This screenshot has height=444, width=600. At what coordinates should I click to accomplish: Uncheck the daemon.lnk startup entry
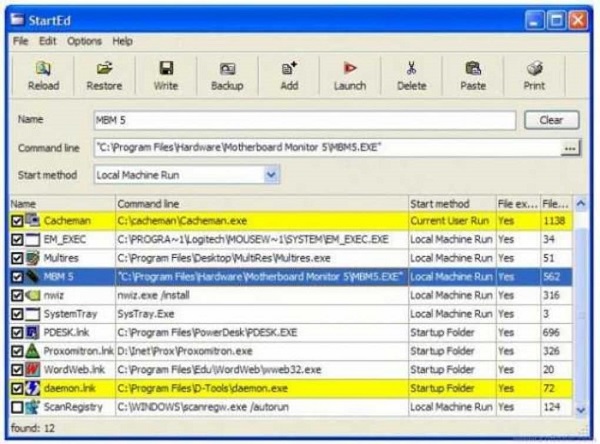(x=17, y=388)
